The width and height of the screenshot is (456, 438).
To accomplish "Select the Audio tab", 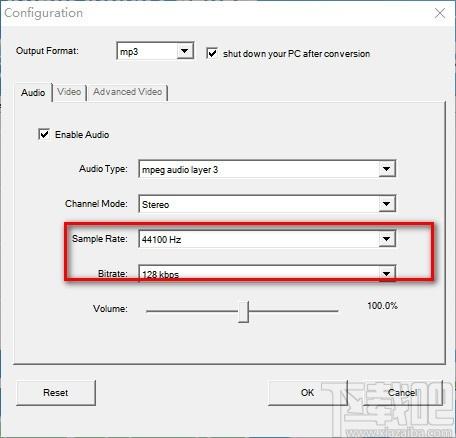I will tap(33, 92).
